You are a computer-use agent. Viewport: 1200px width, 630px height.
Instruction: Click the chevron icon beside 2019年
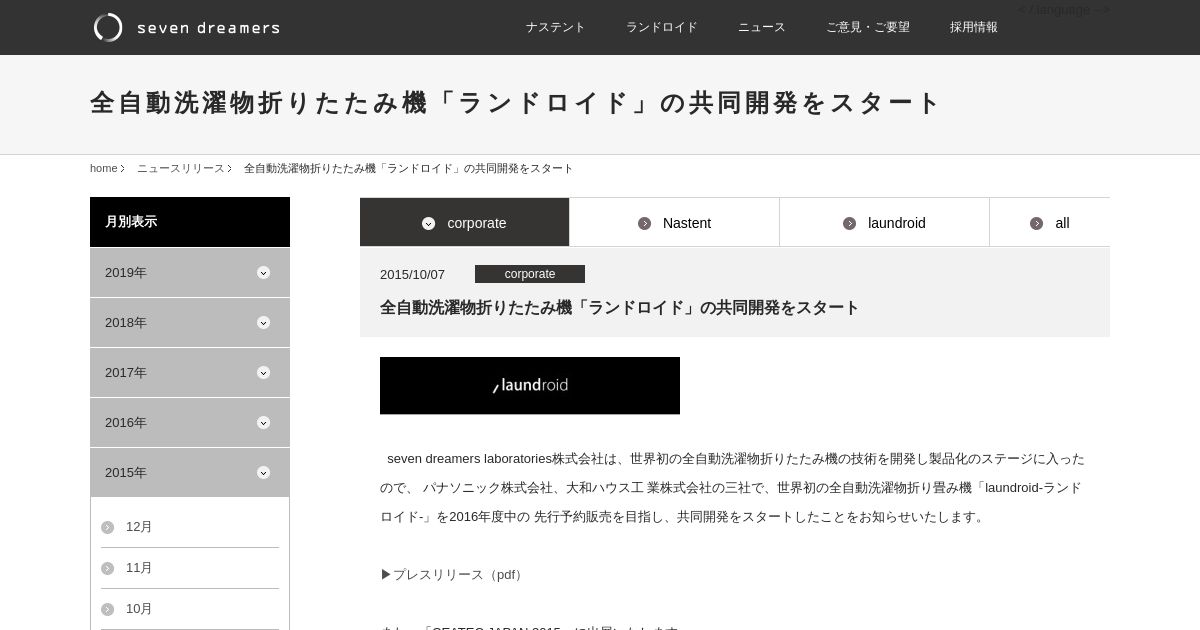263,272
